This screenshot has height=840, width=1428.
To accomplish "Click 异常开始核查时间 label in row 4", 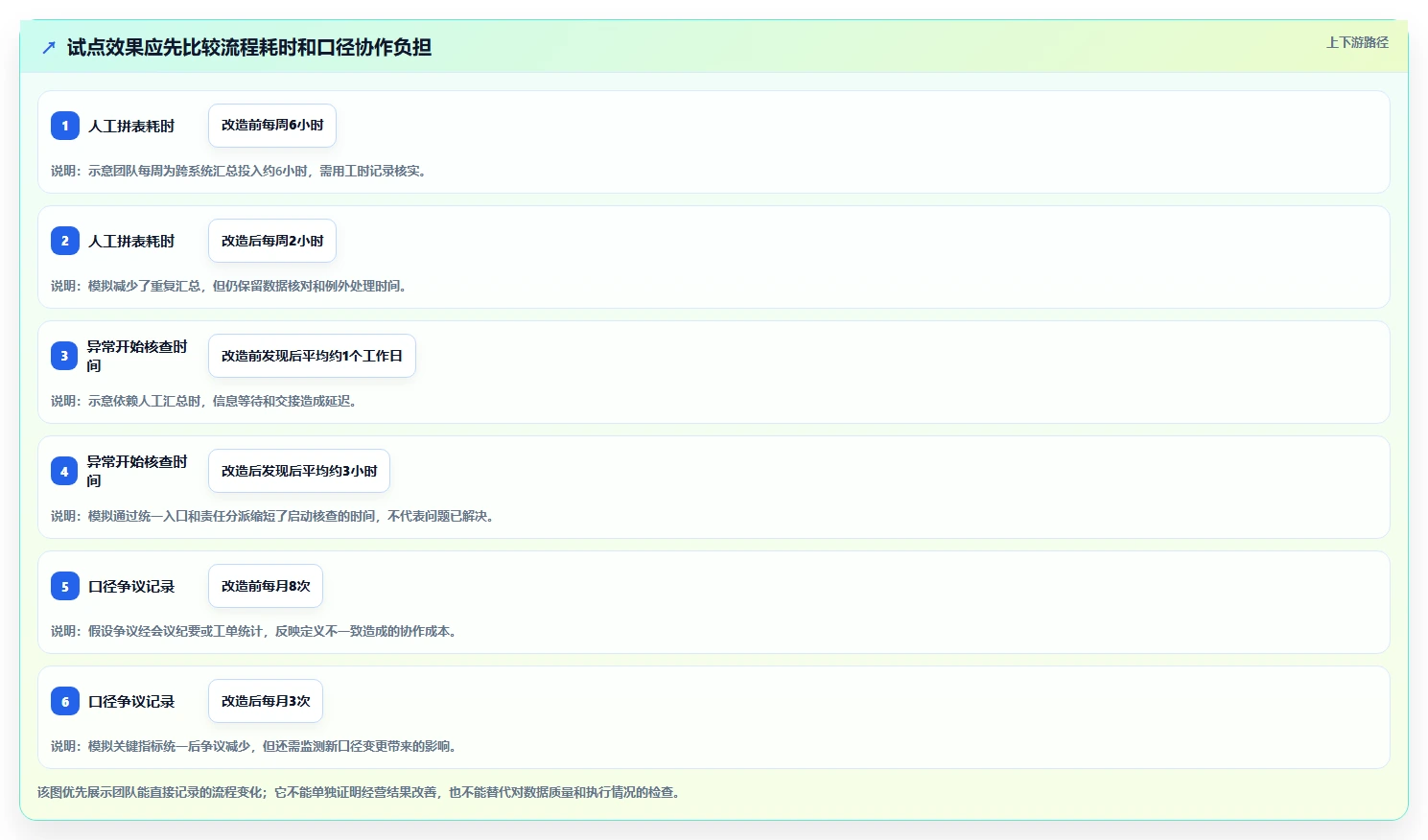I will (x=137, y=471).
